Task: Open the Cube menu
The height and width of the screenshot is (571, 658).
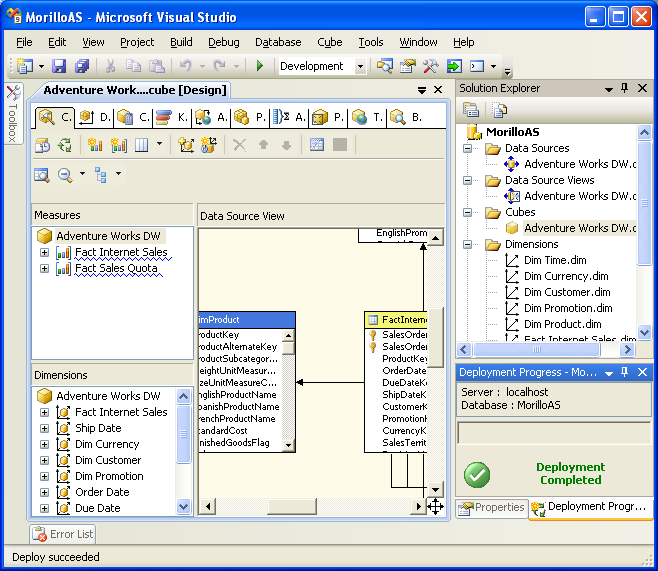Action: click(x=329, y=42)
